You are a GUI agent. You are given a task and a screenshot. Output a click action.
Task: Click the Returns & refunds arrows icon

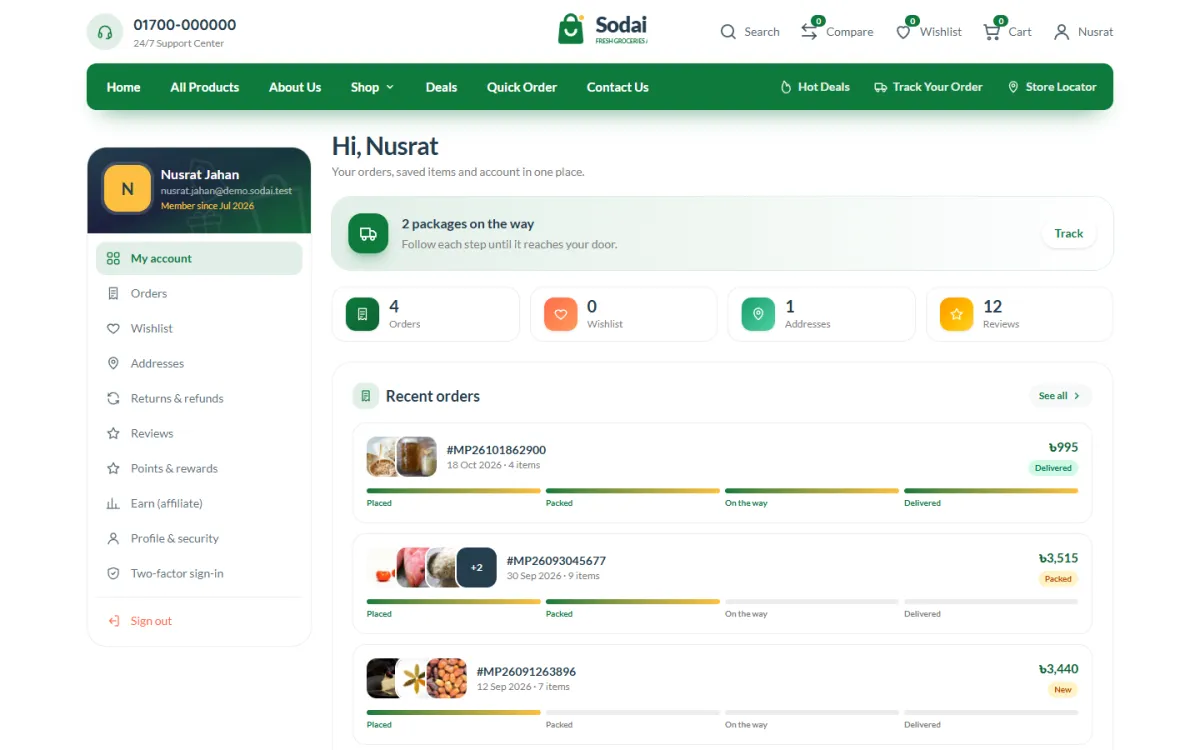pyautogui.click(x=113, y=398)
